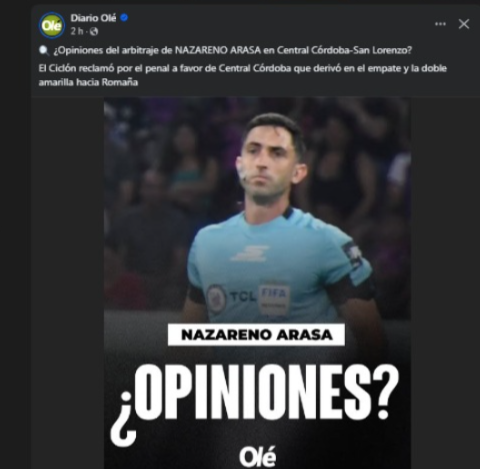Open the Diario Olé page name link
The height and width of the screenshot is (469, 480).
click(x=93, y=18)
